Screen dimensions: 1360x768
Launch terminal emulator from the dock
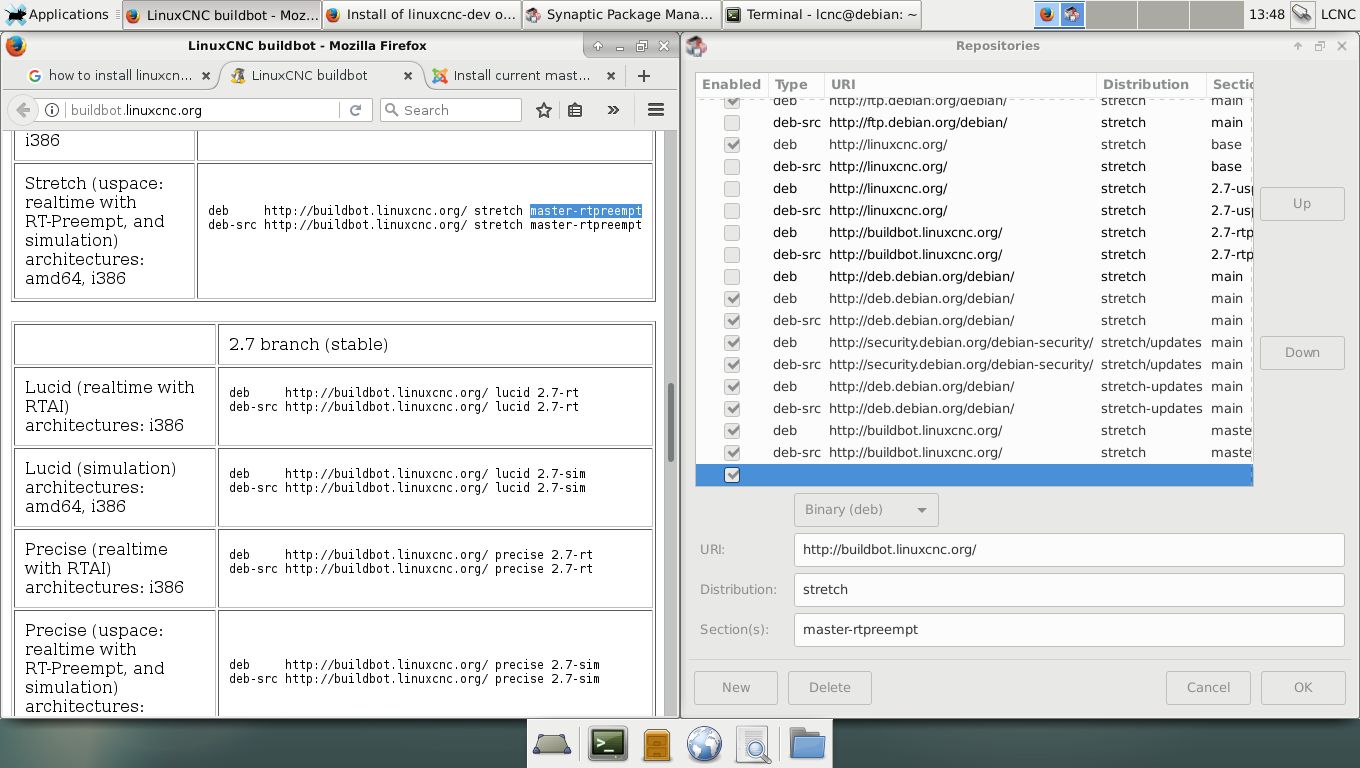(x=608, y=743)
